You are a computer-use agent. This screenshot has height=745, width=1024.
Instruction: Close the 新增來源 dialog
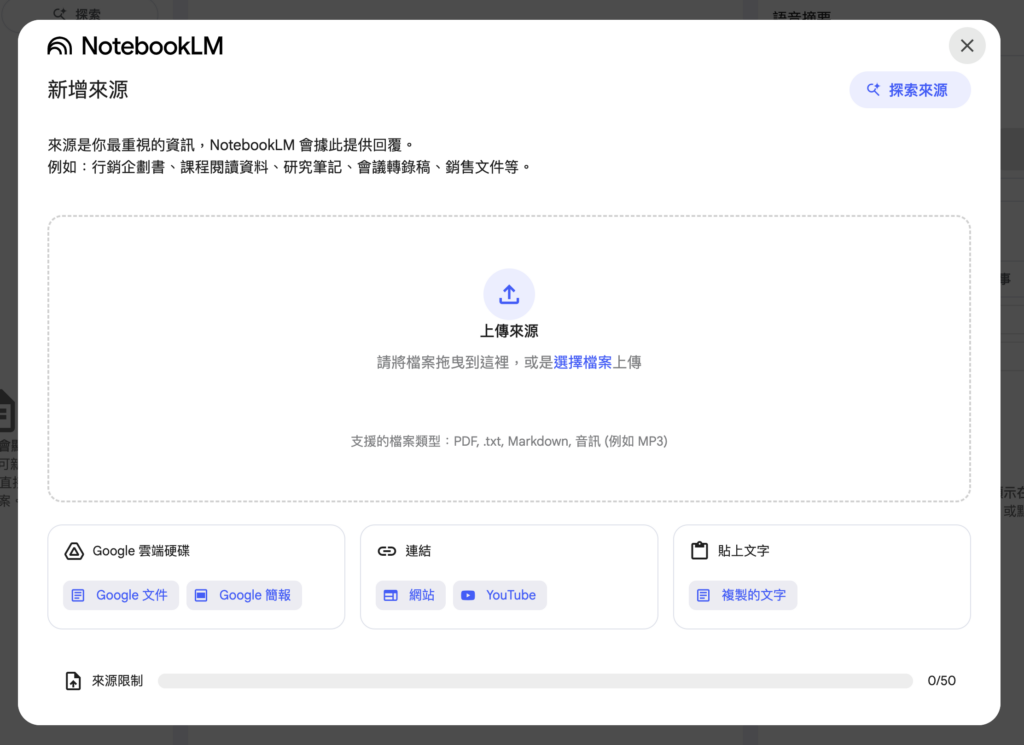click(966, 46)
